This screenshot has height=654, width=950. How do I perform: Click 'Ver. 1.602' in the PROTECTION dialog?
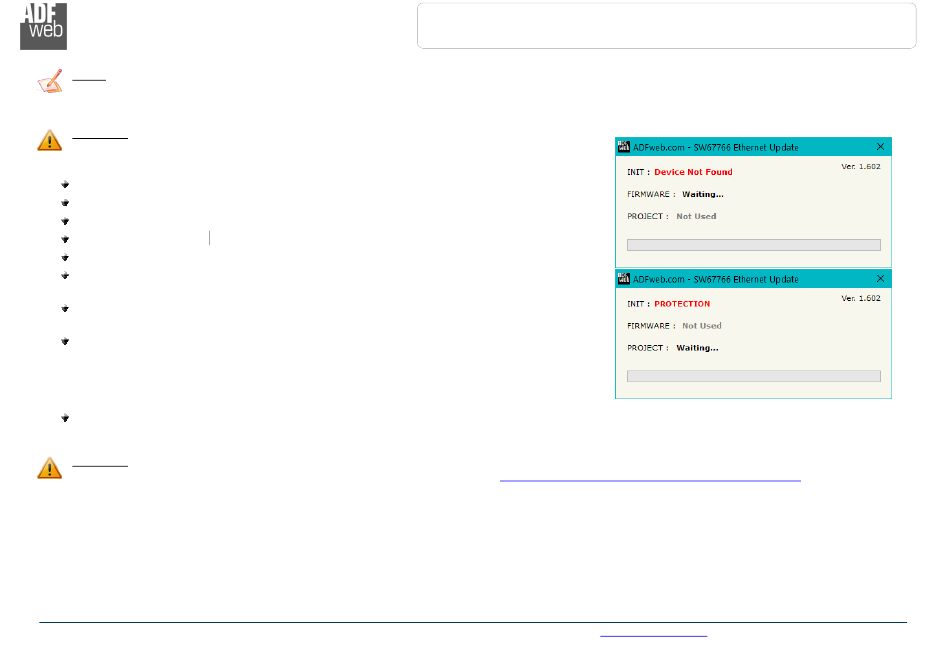tap(861, 298)
